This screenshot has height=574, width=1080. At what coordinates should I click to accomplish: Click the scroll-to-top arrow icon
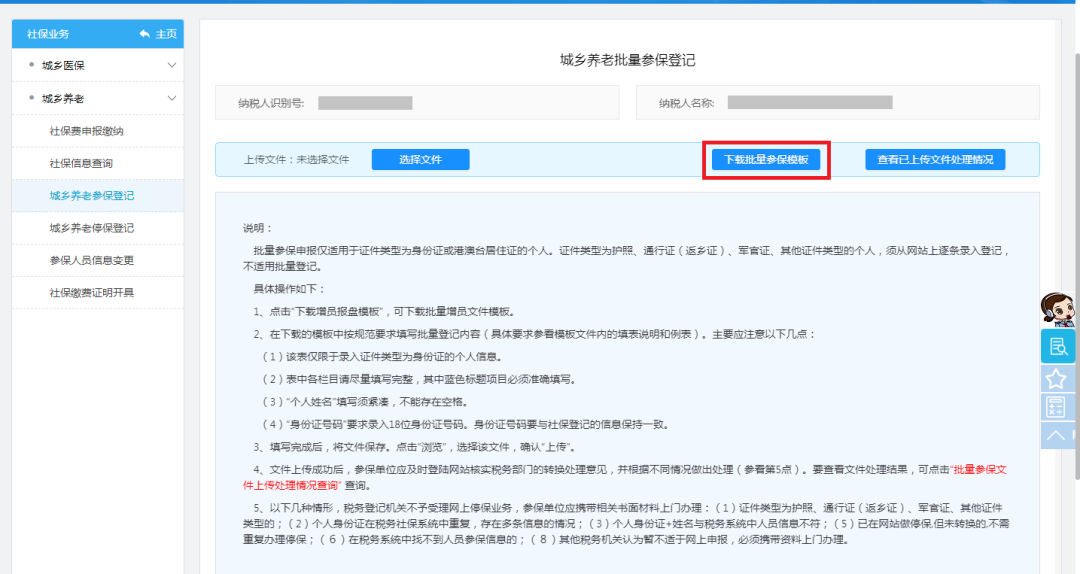point(1056,435)
